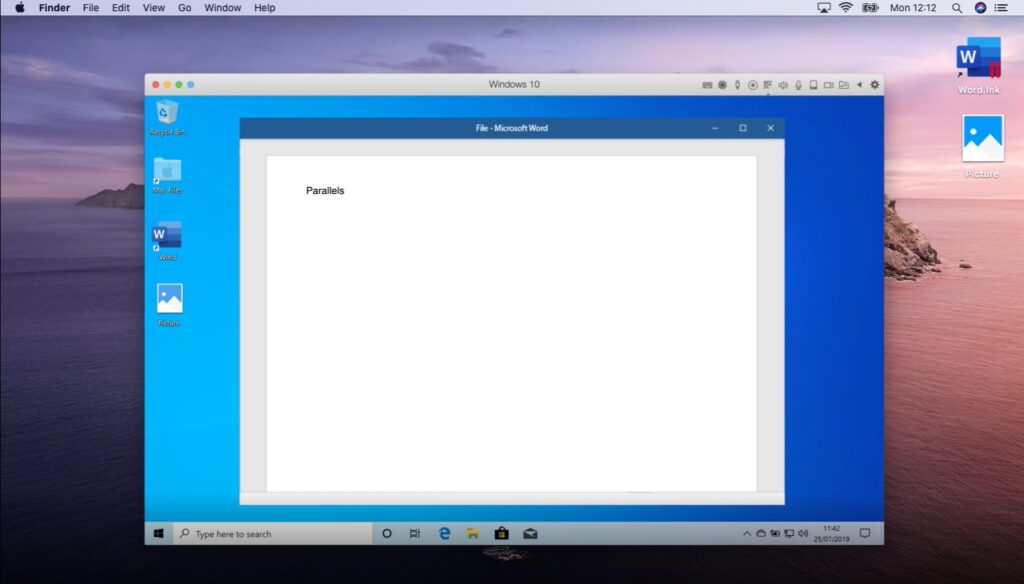Viewport: 1024px width, 584px height.
Task: Mute volume from the Windows system tray
Action: pos(803,533)
